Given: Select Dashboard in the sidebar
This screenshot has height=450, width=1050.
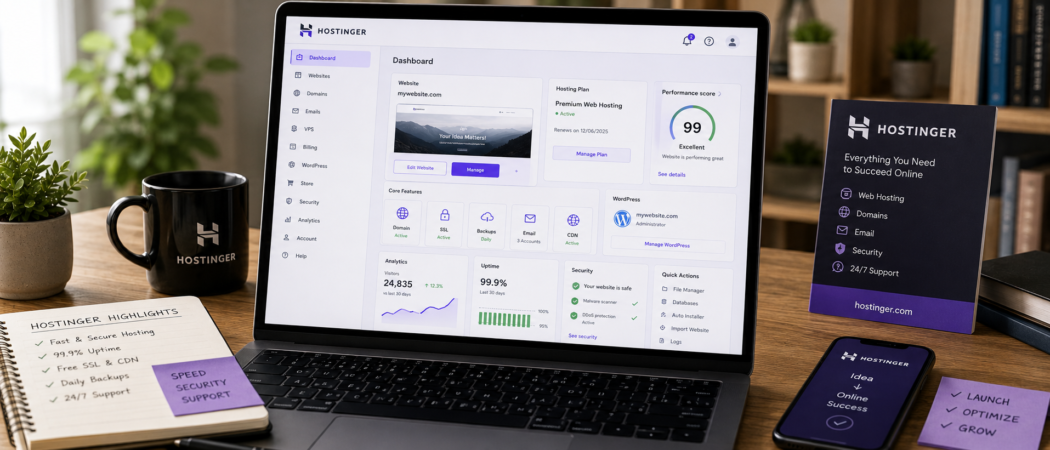Looking at the screenshot, I should coord(330,58).
